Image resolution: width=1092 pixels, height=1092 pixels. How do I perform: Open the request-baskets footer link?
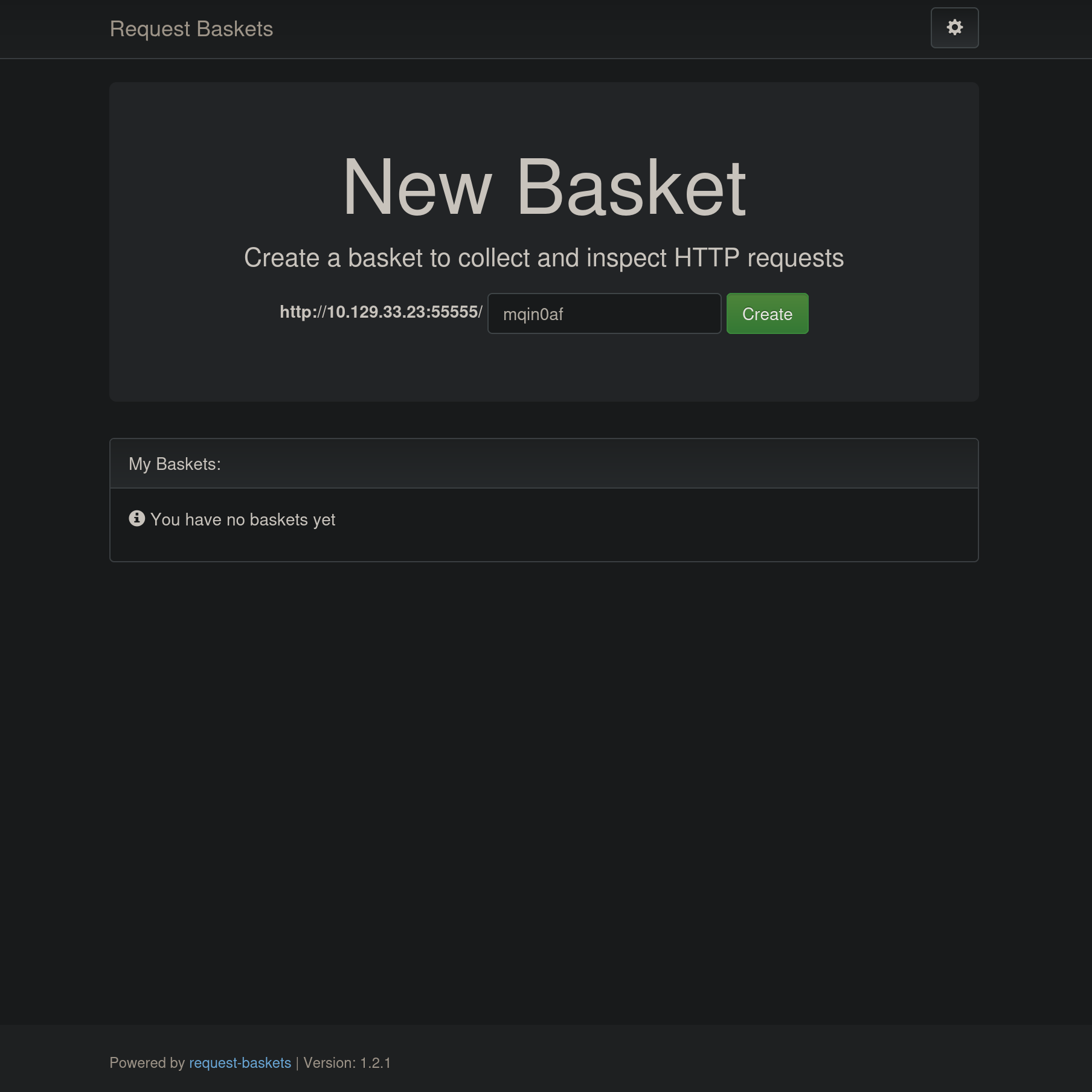(240, 1063)
